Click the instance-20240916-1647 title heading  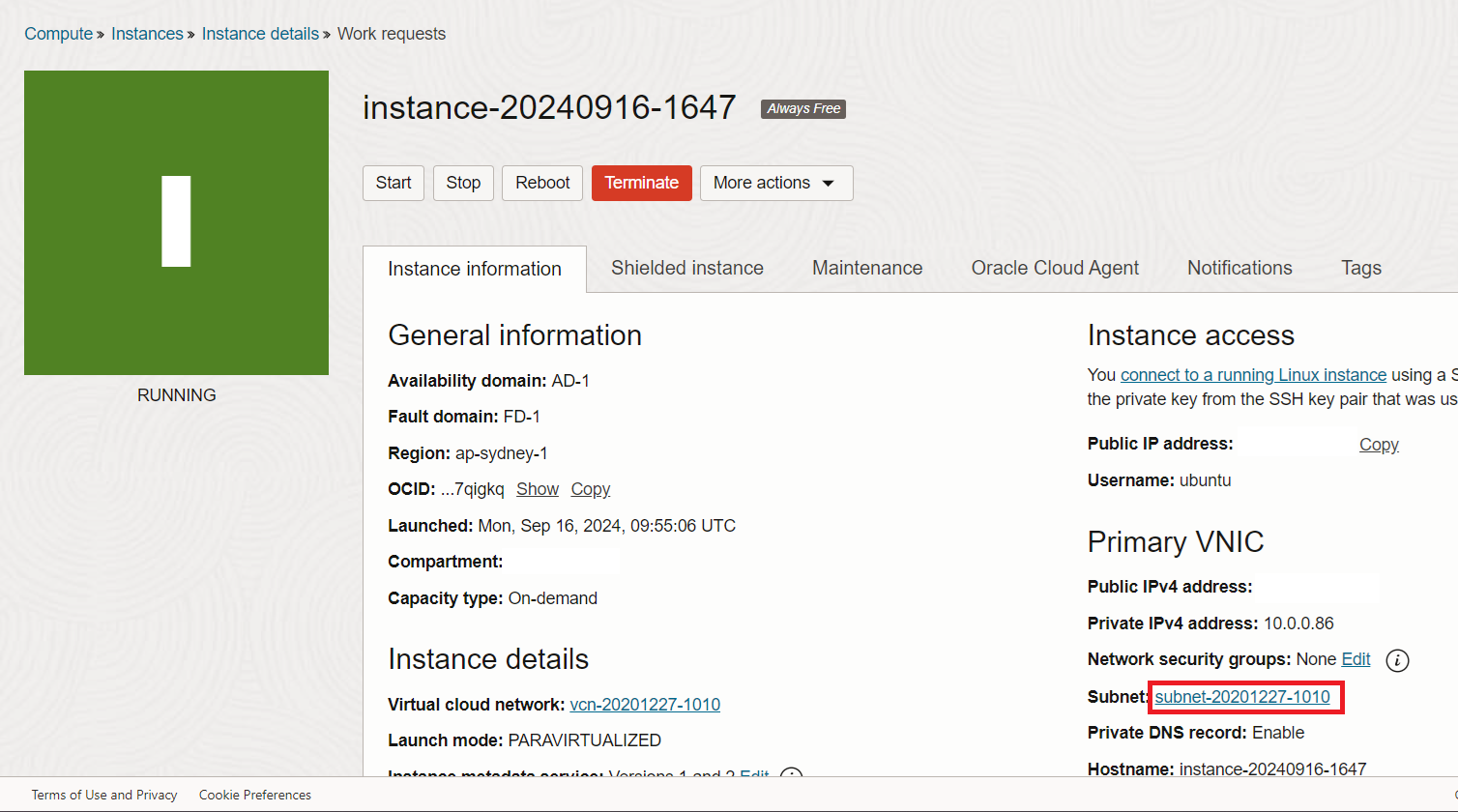[549, 107]
